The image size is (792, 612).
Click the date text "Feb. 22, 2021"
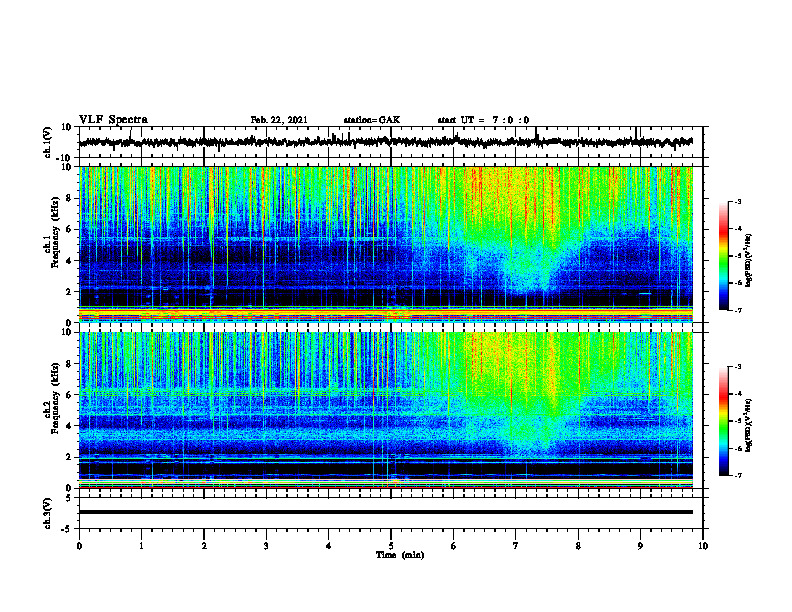279,120
